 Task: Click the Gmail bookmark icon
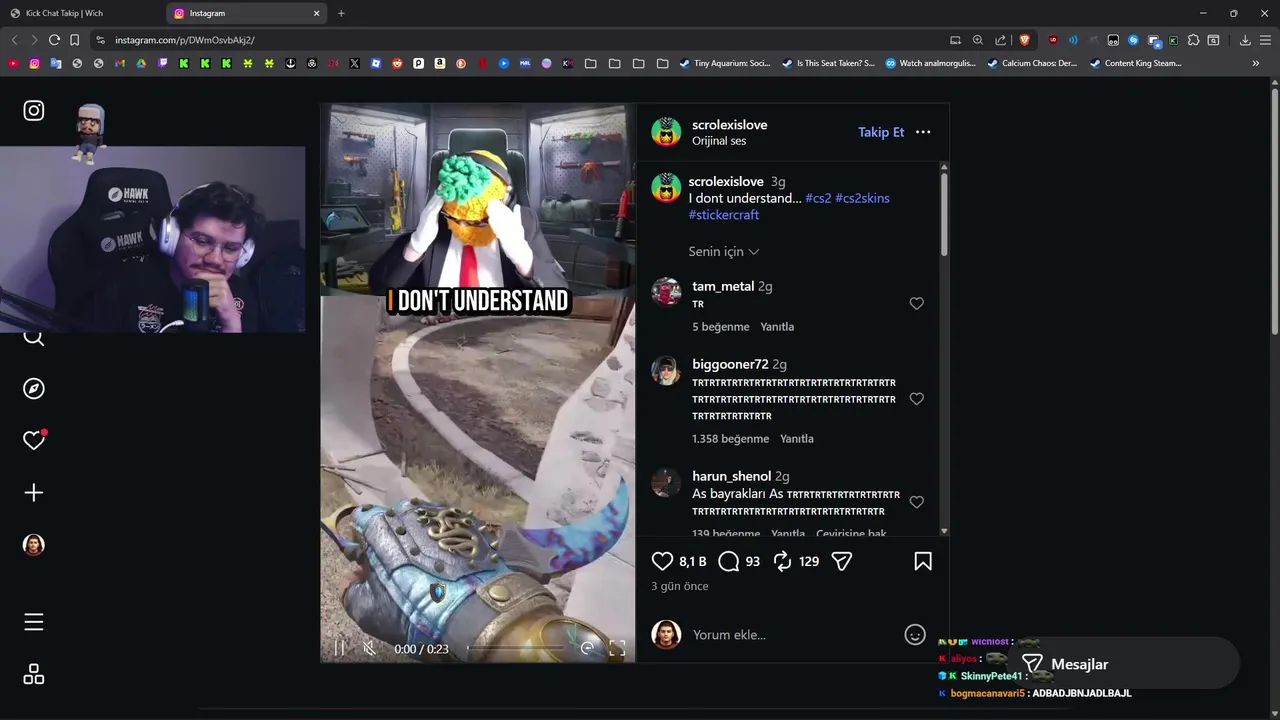(119, 63)
